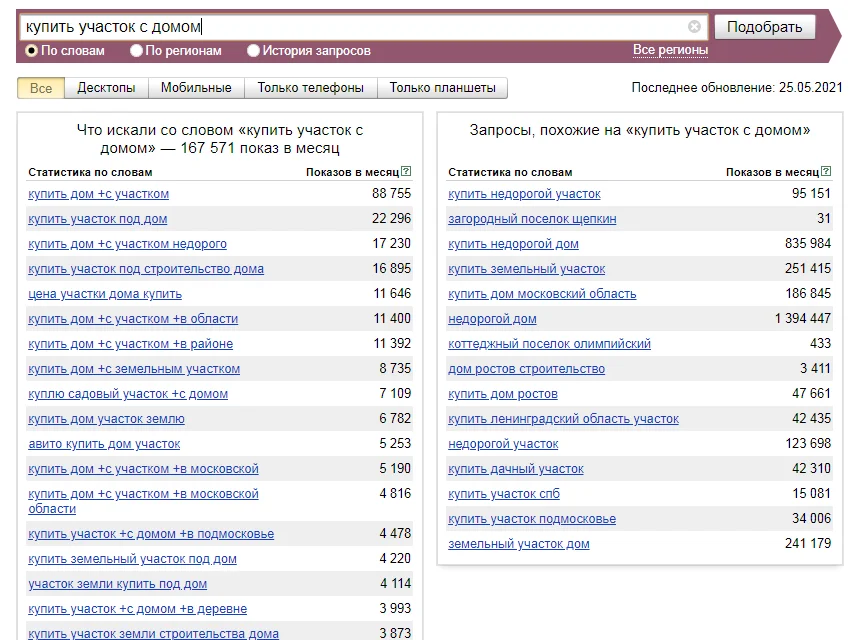Select коттеджный поселок олимпийский query
The height and width of the screenshot is (640, 860).
pyautogui.click(x=548, y=344)
